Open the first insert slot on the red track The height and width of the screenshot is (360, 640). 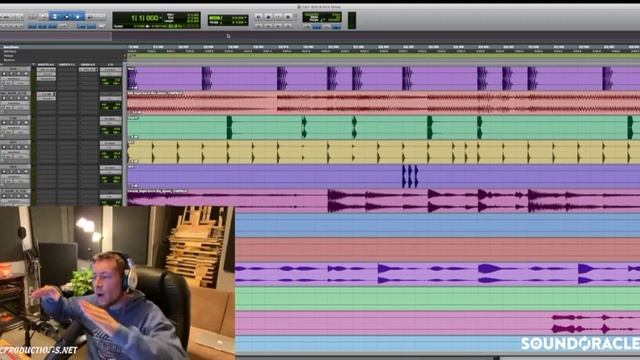coord(46,94)
